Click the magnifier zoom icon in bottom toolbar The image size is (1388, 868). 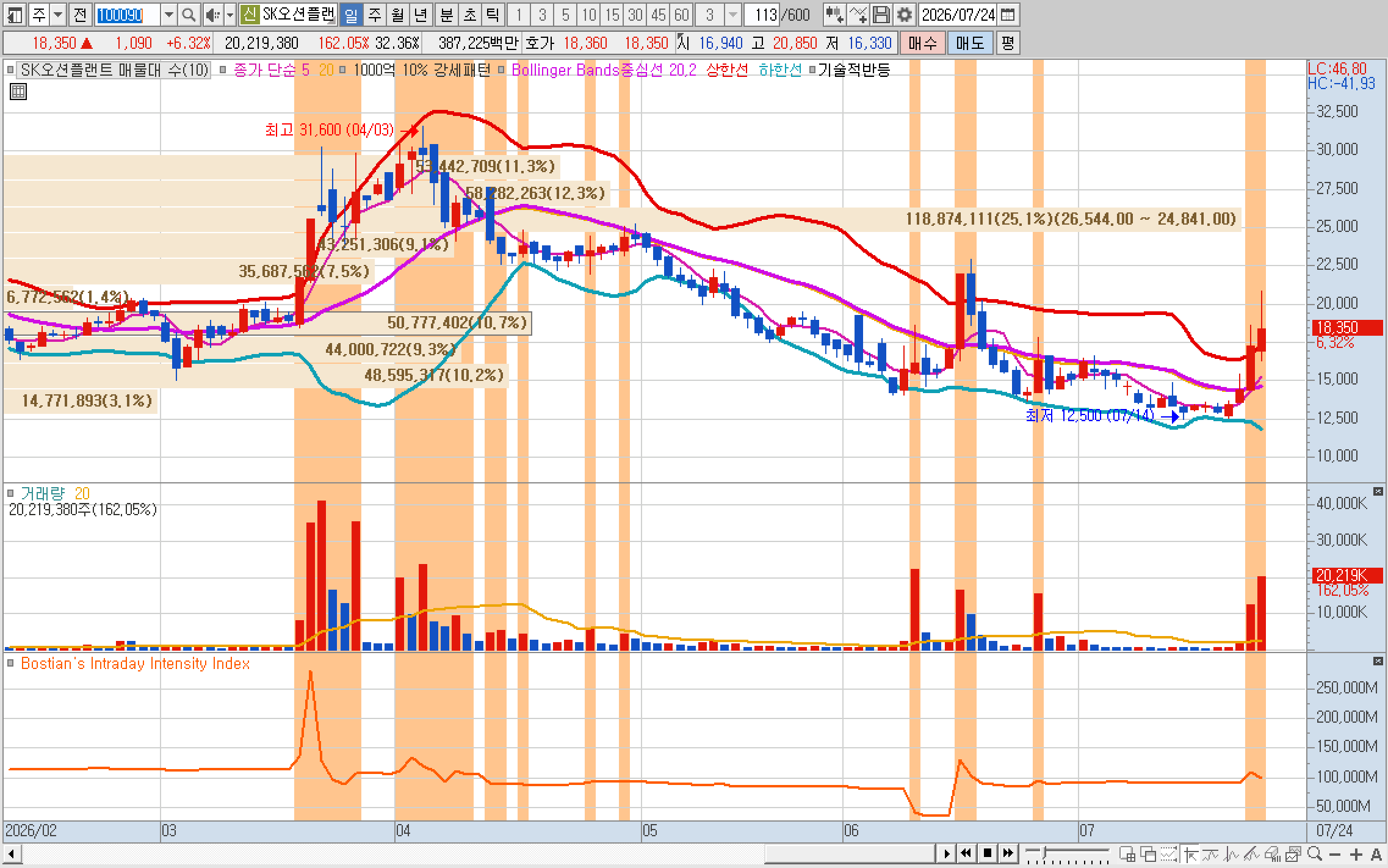tap(1314, 853)
